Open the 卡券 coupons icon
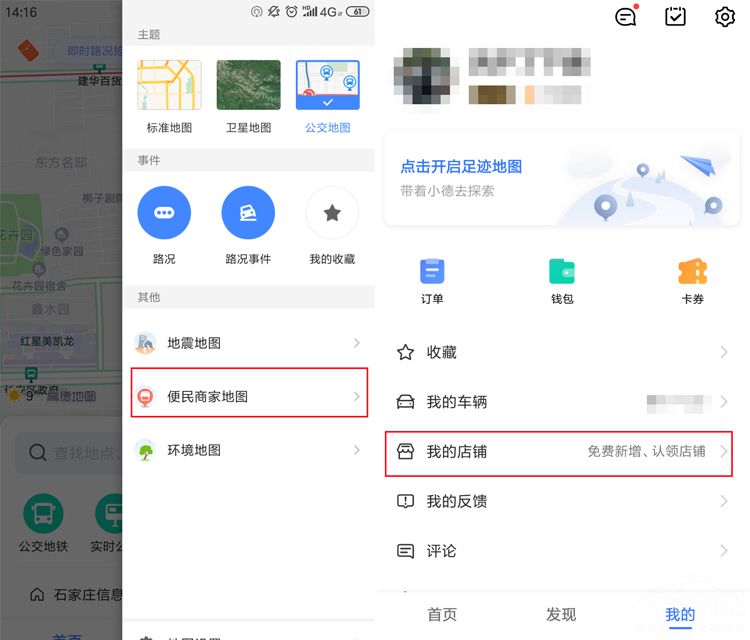Viewport: 750px width, 640px height. (x=692, y=272)
